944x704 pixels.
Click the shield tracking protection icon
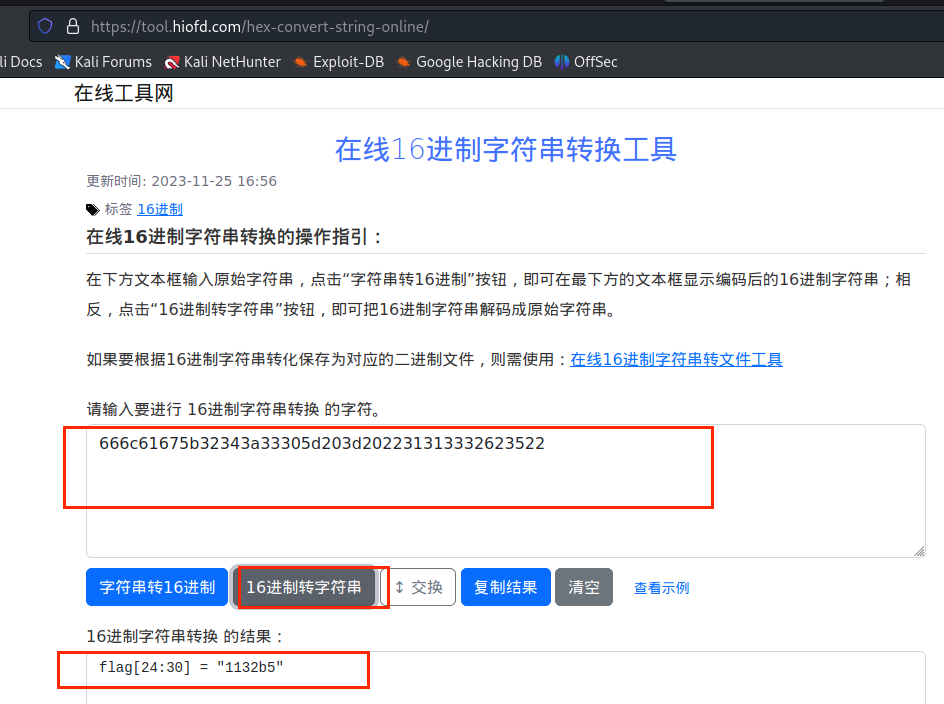pyautogui.click(x=45, y=26)
